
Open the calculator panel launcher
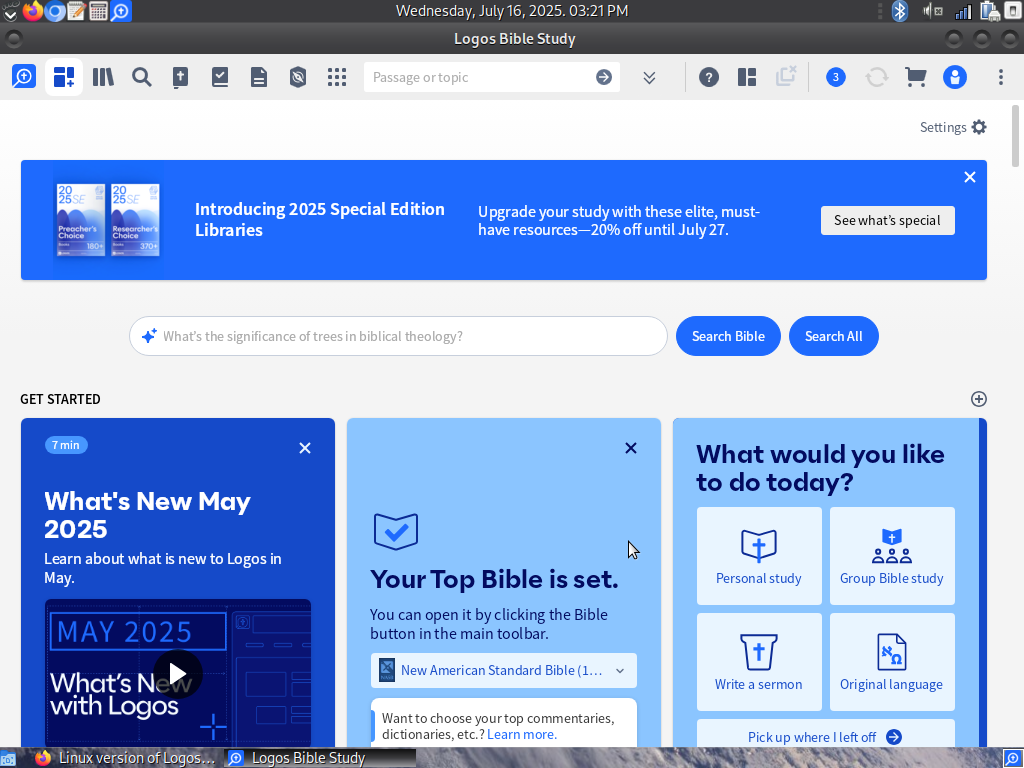tap(98, 10)
